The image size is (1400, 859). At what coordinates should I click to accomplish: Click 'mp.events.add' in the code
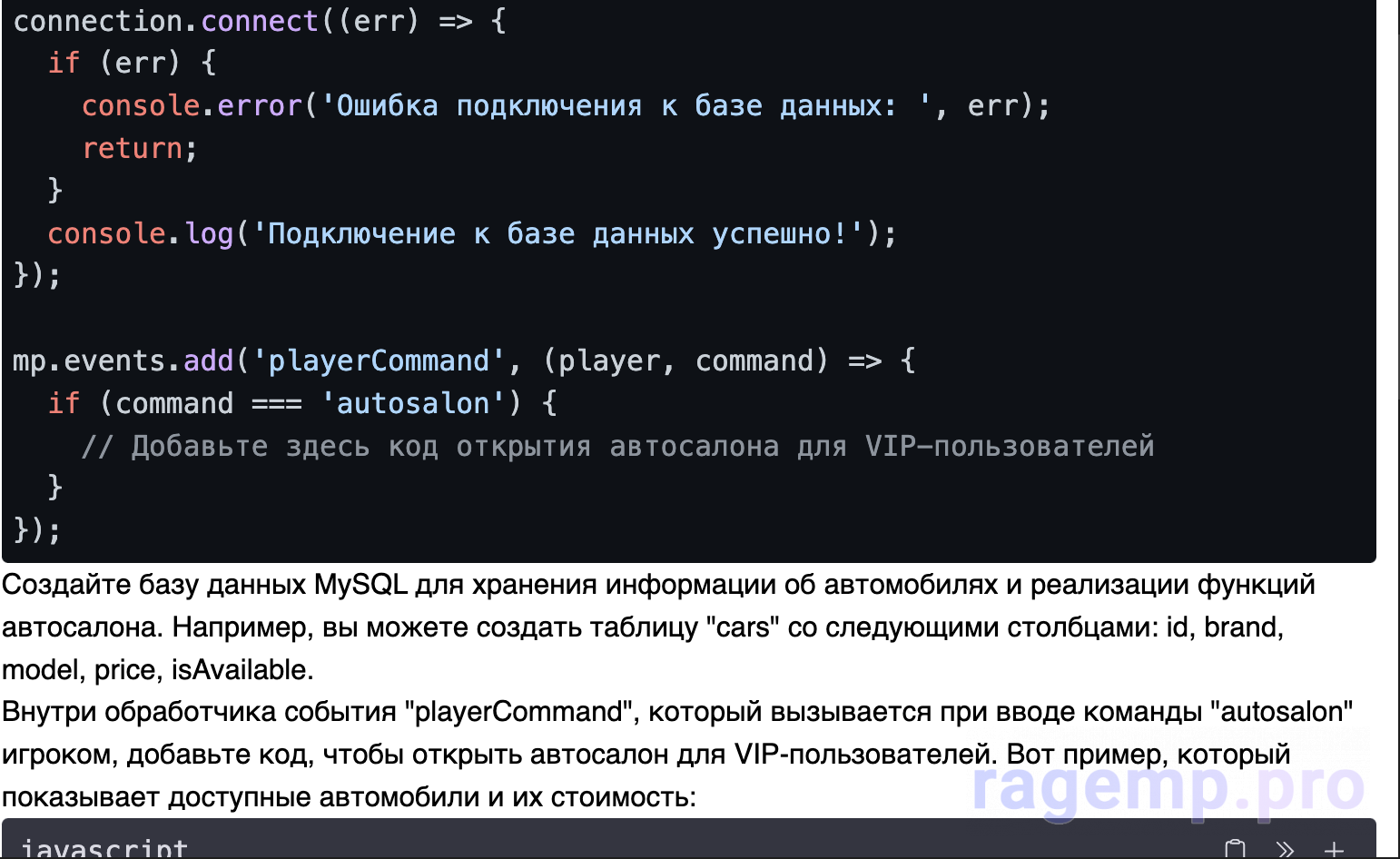pyautogui.click(x=123, y=360)
